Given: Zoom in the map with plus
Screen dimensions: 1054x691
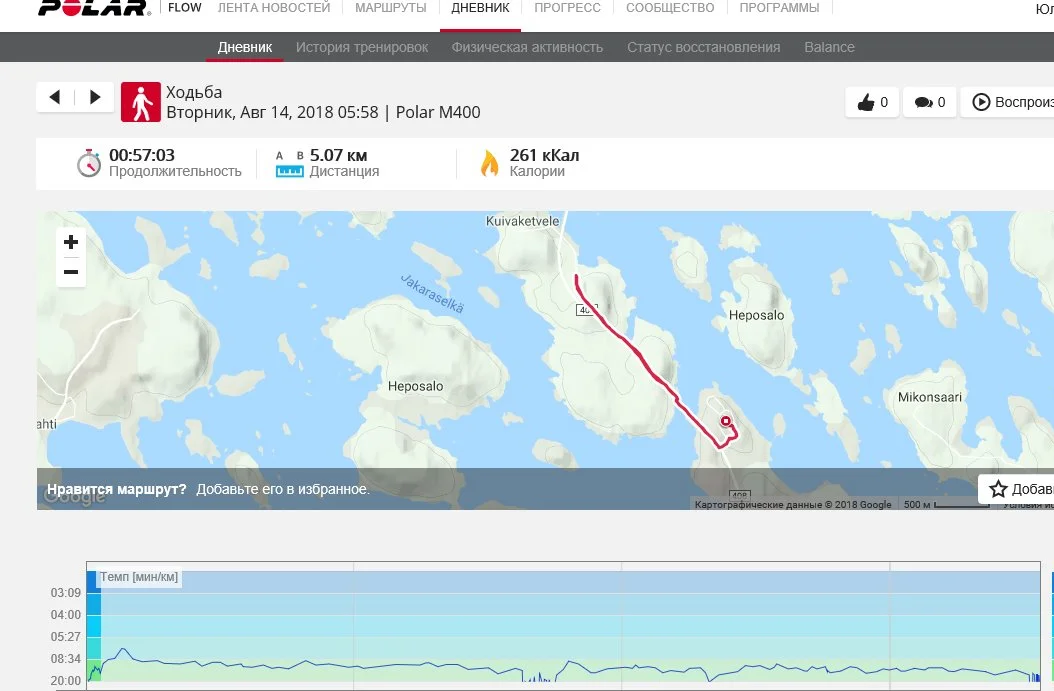Looking at the screenshot, I should (71, 242).
